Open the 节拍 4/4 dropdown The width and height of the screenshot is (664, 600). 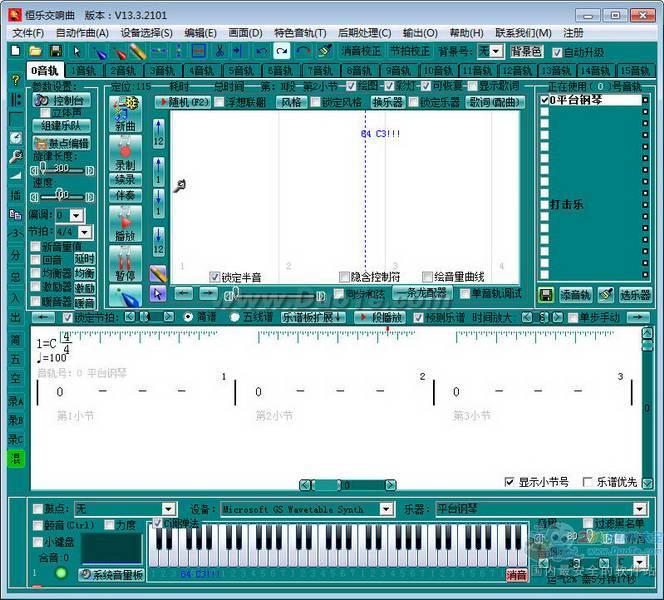(x=85, y=232)
